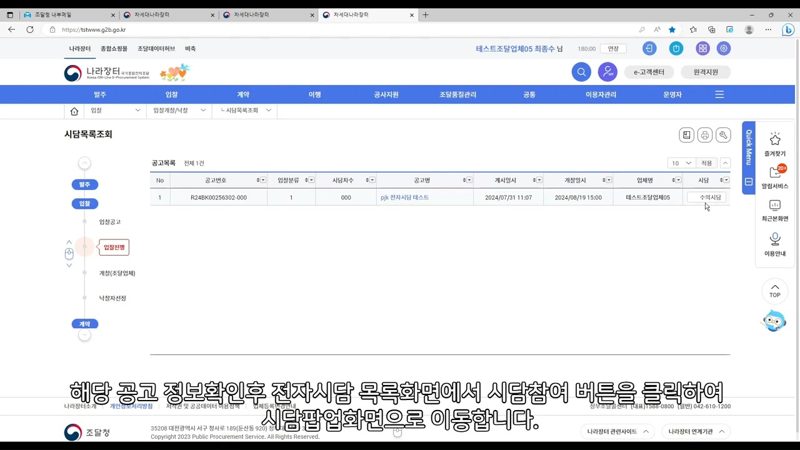The width and height of the screenshot is (800, 450).
Task: Open the 발주 main menu
Action: click(99, 95)
